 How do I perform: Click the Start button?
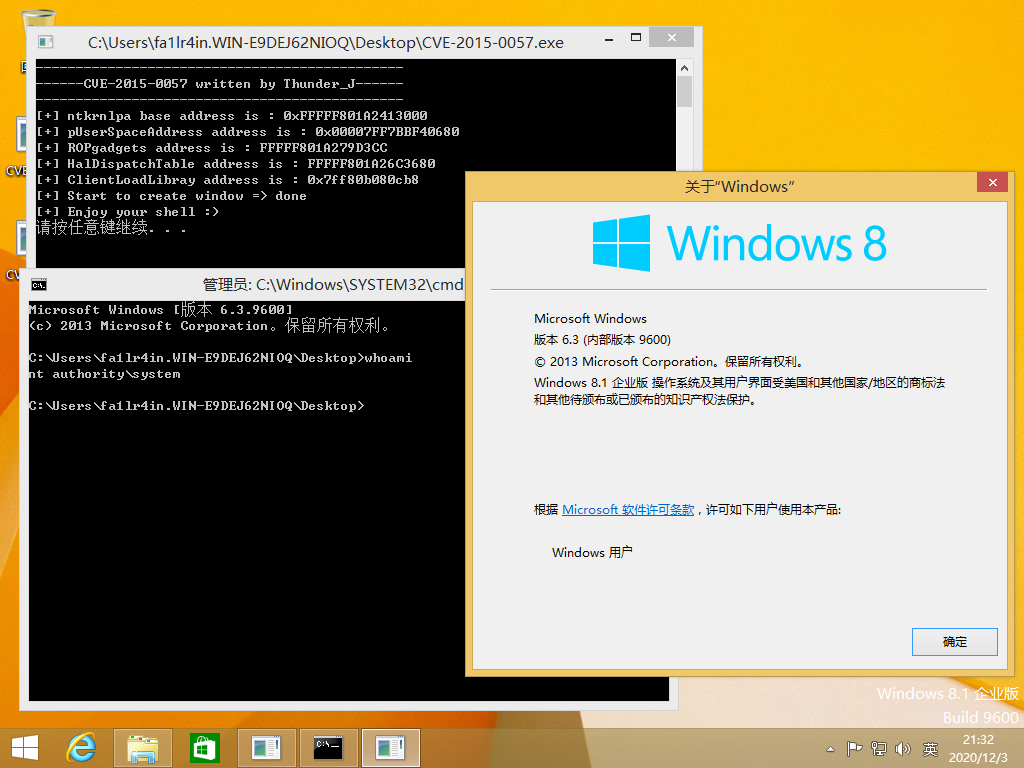click(23, 747)
